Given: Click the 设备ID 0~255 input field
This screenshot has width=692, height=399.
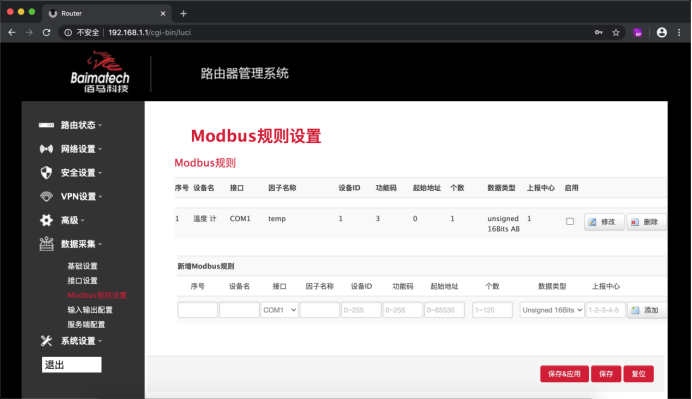Looking at the screenshot, I should point(361,310).
